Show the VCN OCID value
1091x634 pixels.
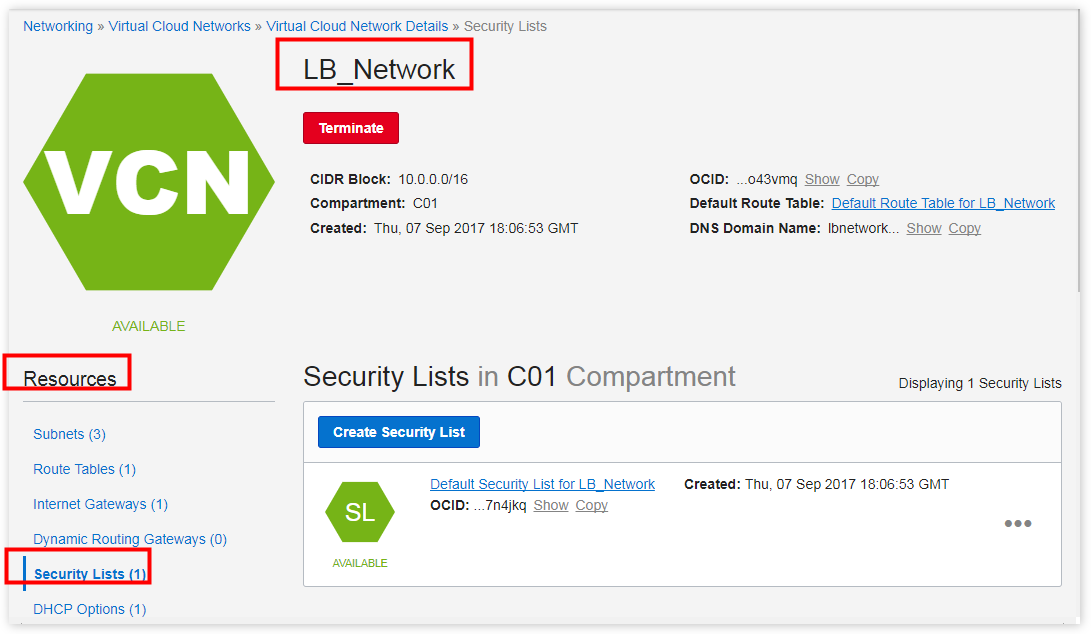[822, 179]
